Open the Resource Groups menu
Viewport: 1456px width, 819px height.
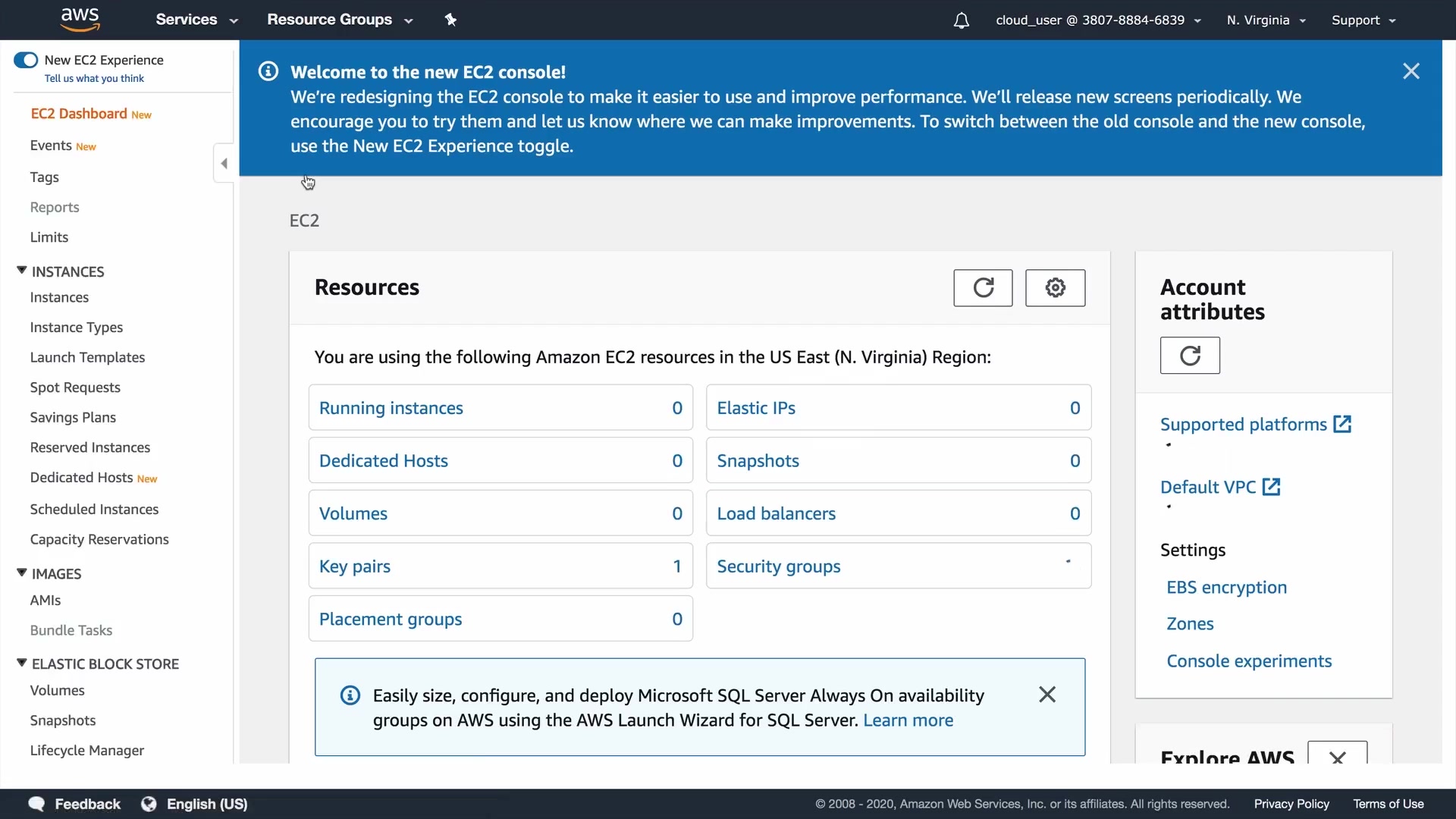pyautogui.click(x=339, y=20)
